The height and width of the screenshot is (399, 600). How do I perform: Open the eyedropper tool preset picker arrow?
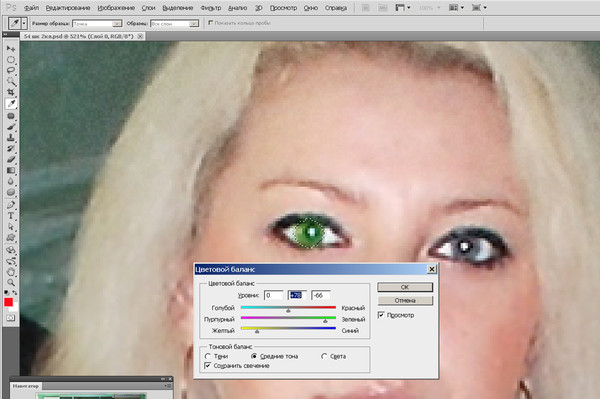[x=24, y=23]
